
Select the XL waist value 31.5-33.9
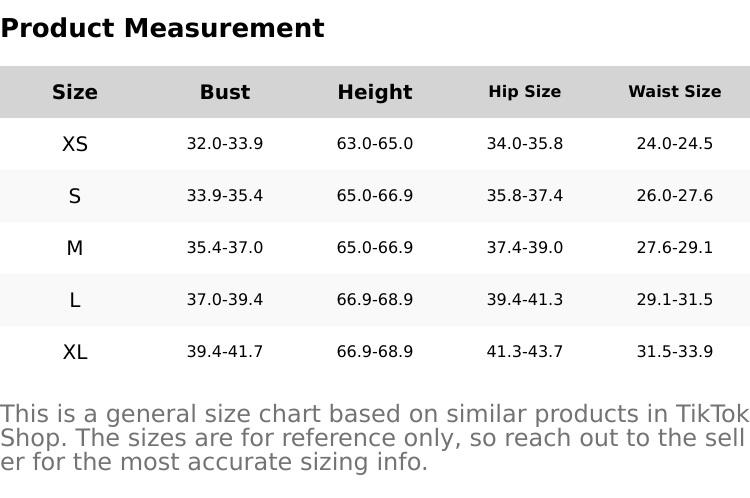click(x=675, y=352)
